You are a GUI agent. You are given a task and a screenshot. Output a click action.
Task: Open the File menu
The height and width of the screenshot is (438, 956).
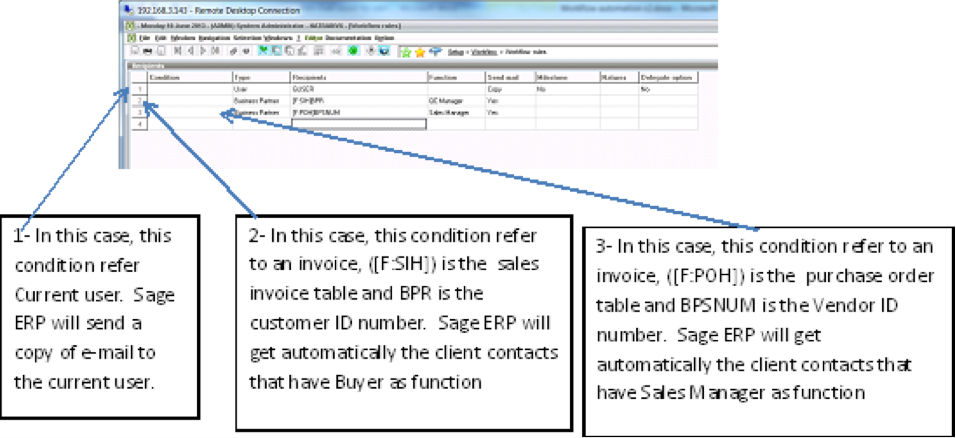146,37
